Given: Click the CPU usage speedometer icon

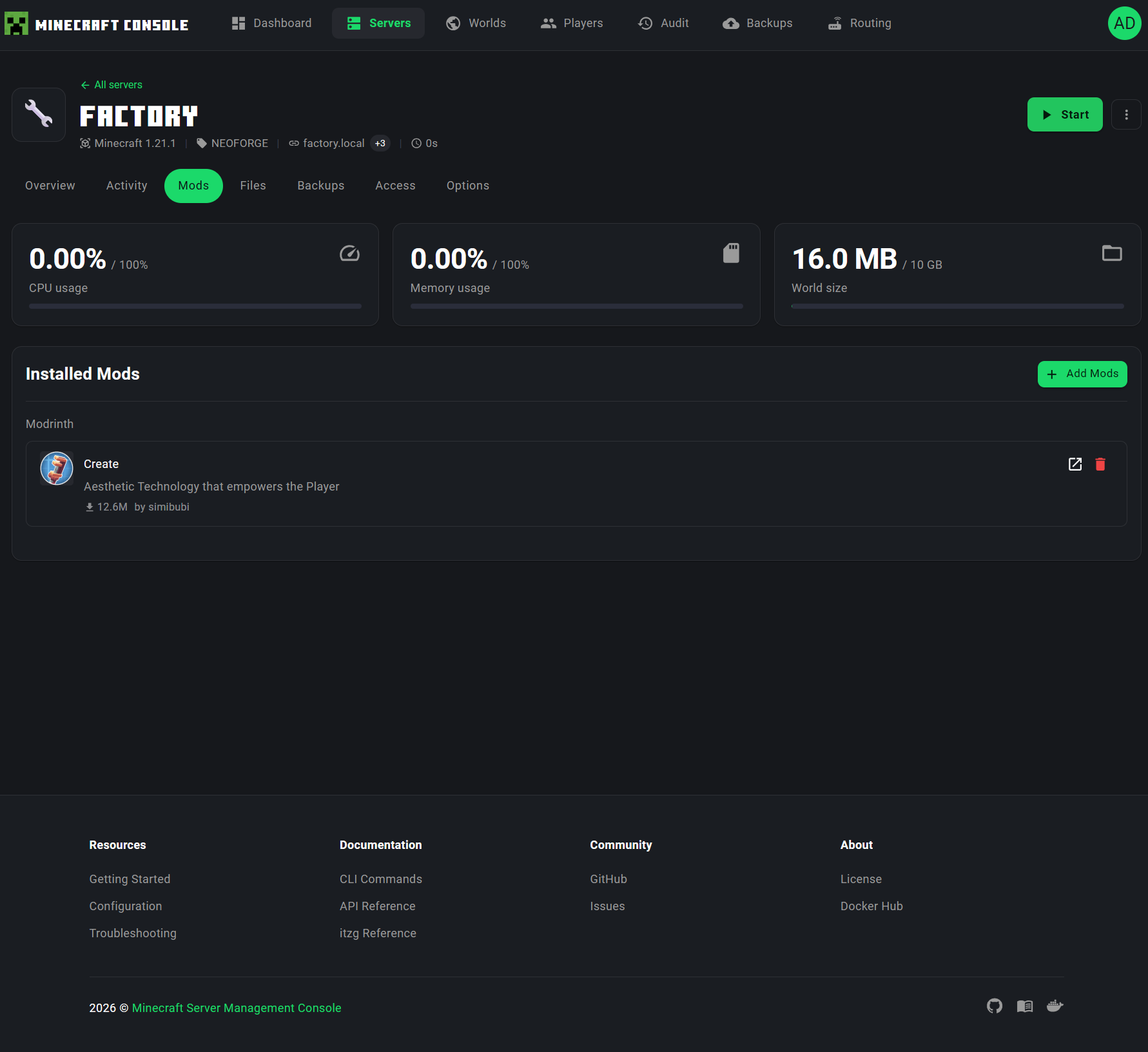Looking at the screenshot, I should [x=350, y=253].
